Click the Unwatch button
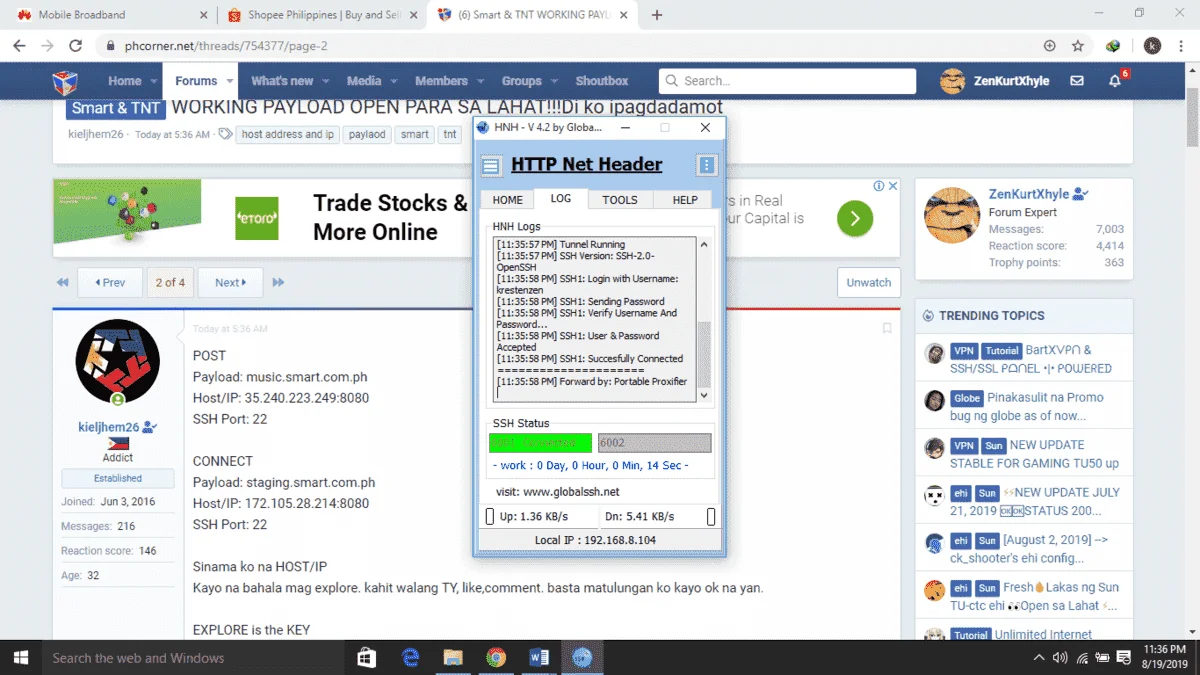1200x675 pixels. pyautogui.click(x=868, y=282)
